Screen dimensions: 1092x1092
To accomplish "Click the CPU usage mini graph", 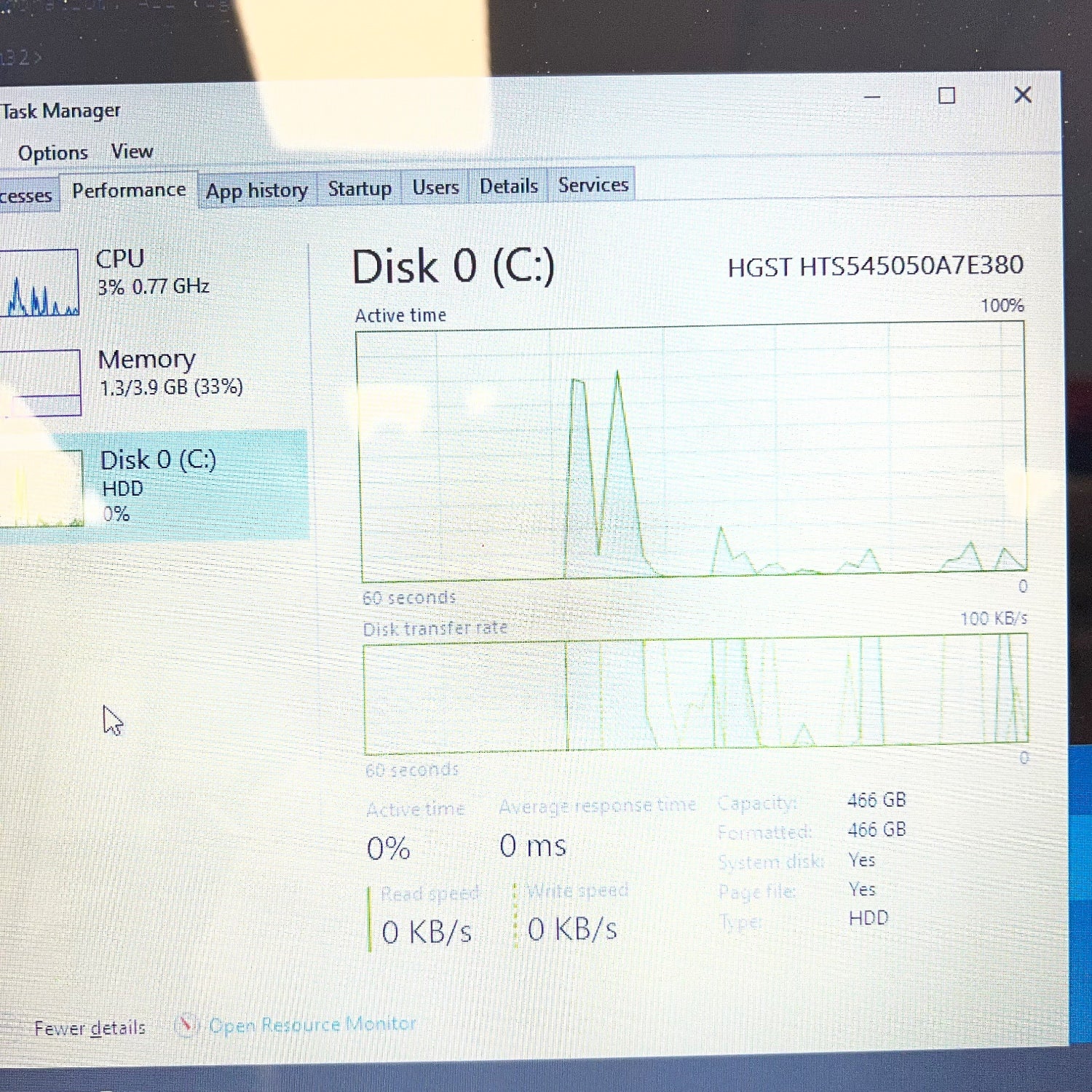I will click(x=40, y=284).
